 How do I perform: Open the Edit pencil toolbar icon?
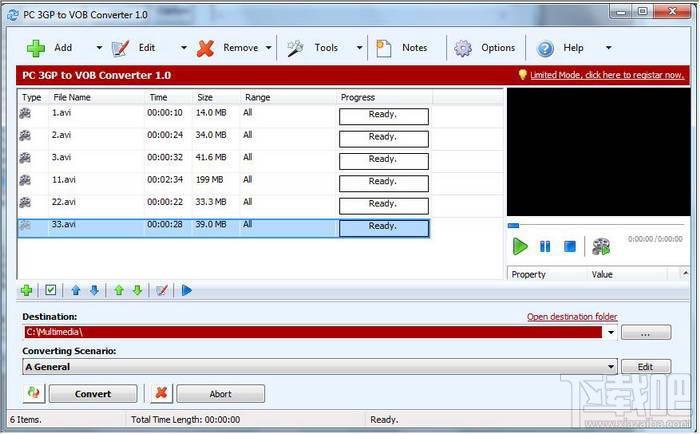pos(120,48)
